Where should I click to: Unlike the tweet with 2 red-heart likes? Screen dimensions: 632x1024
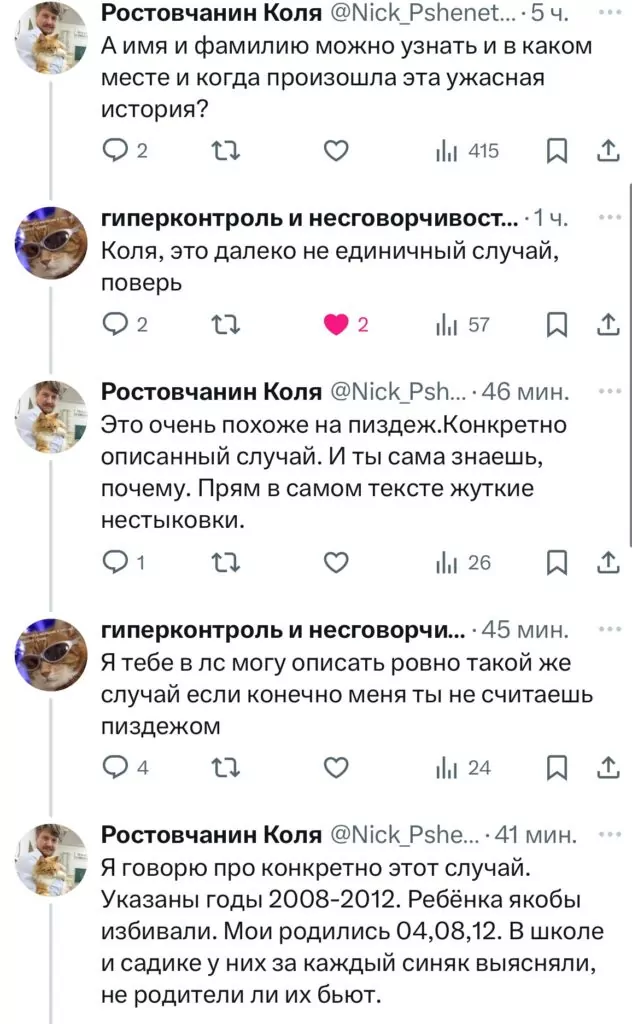[337, 324]
